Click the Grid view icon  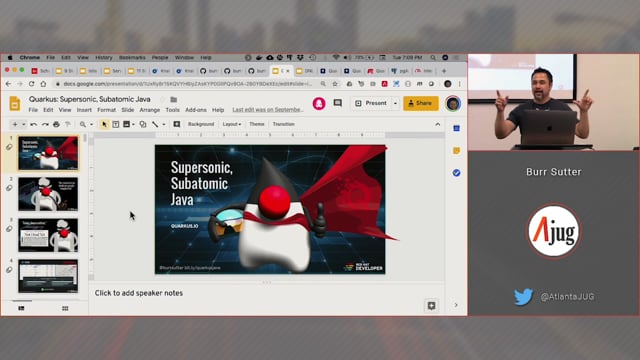pos(65,309)
